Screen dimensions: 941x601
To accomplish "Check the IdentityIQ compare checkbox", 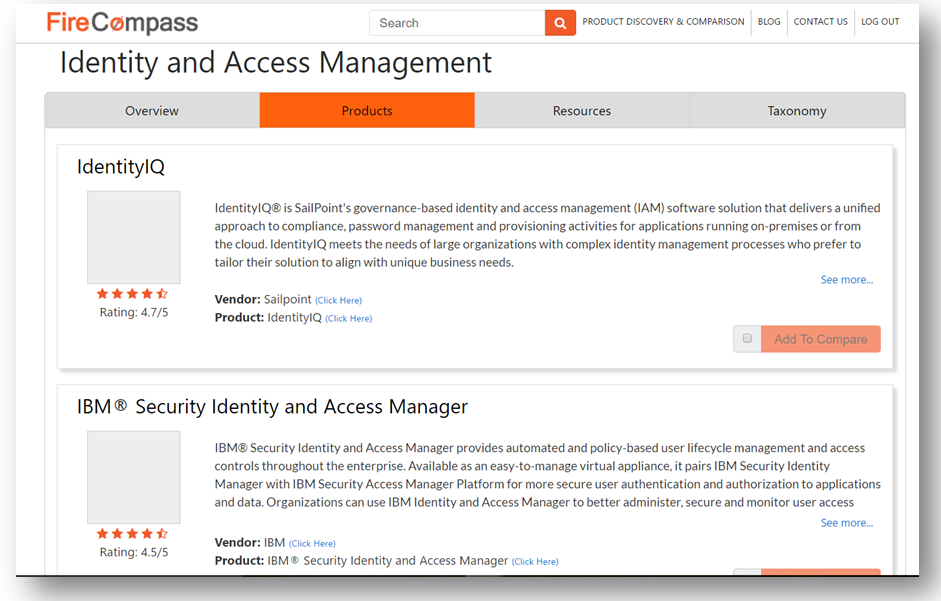I will tap(747, 339).
